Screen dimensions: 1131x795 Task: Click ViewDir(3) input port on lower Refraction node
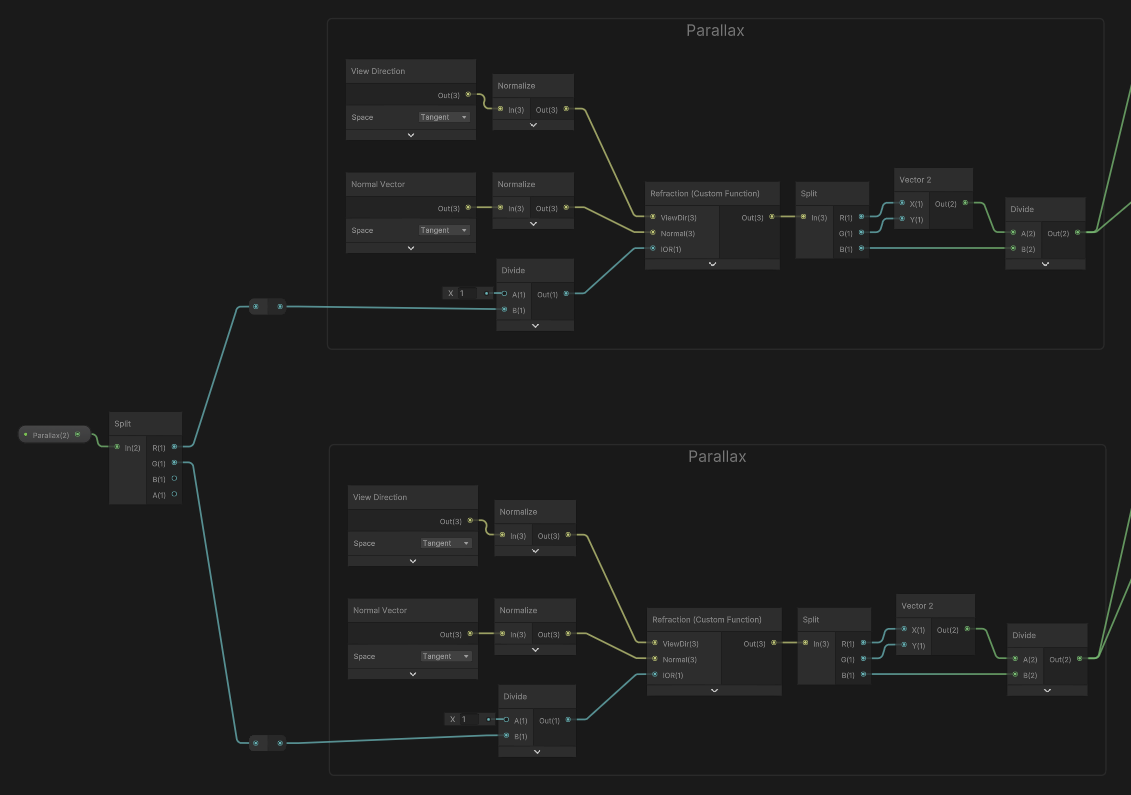655,643
